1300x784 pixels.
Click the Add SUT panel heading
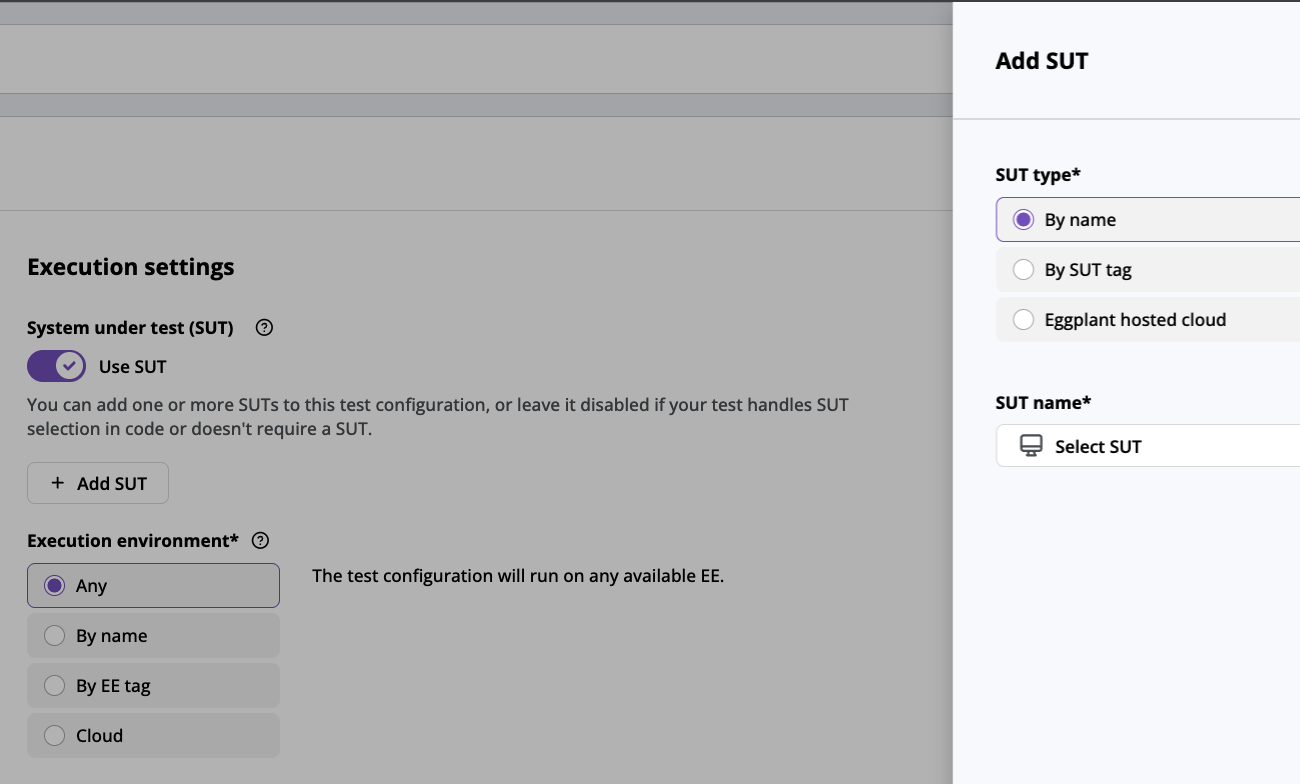point(1041,61)
